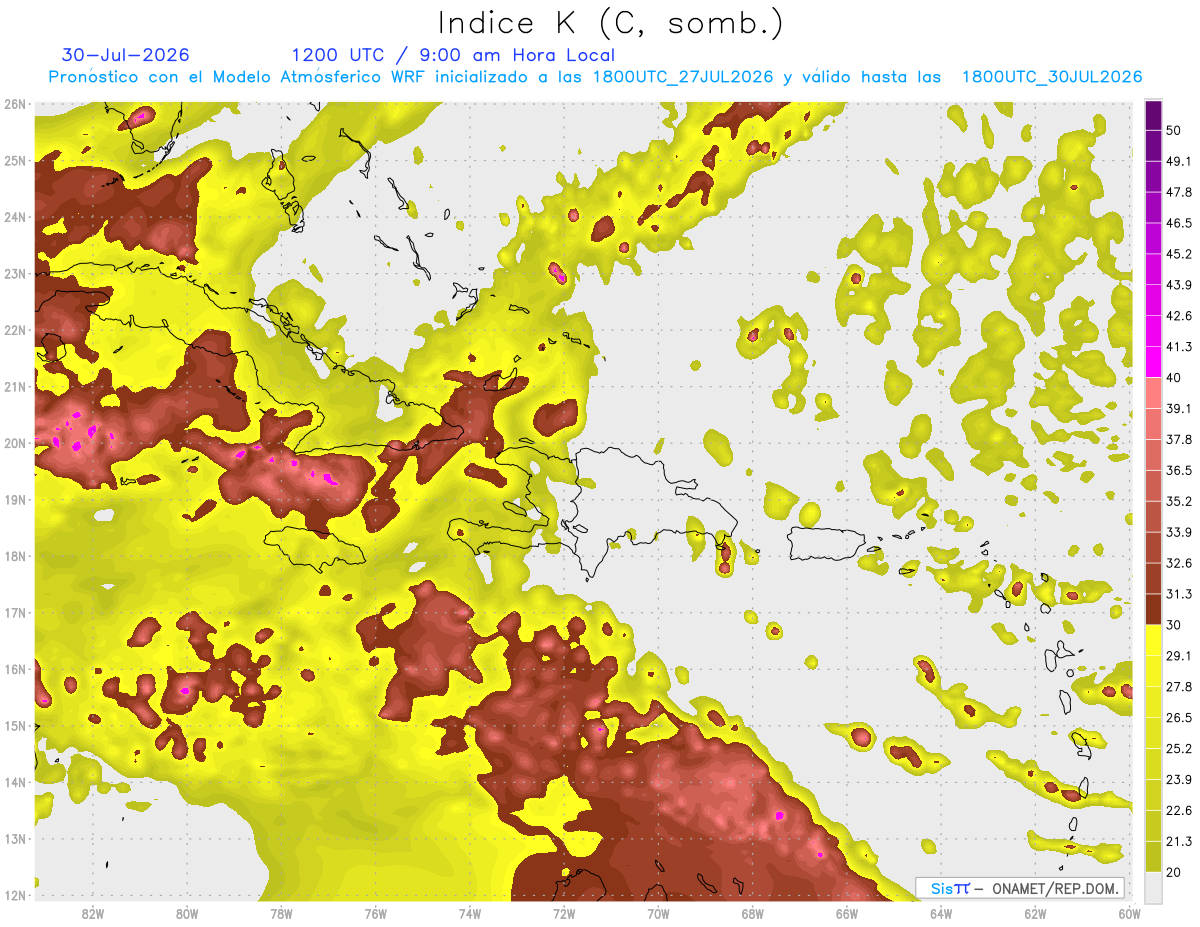Click the colorbar value 22.6
The height and width of the screenshot is (927, 1200).
coord(1179,811)
